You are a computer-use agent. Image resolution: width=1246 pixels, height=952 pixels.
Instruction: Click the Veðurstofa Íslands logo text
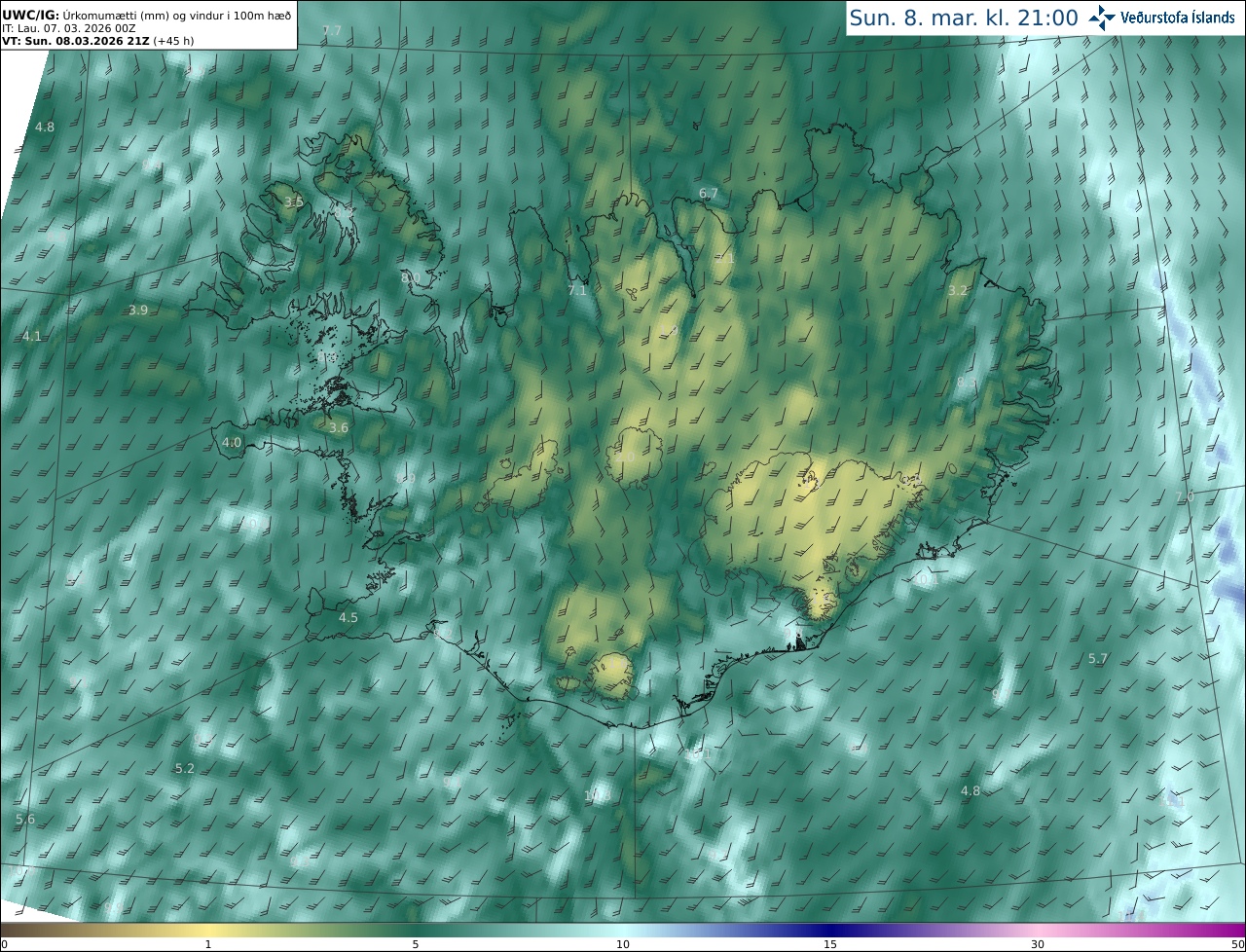coord(1178,18)
